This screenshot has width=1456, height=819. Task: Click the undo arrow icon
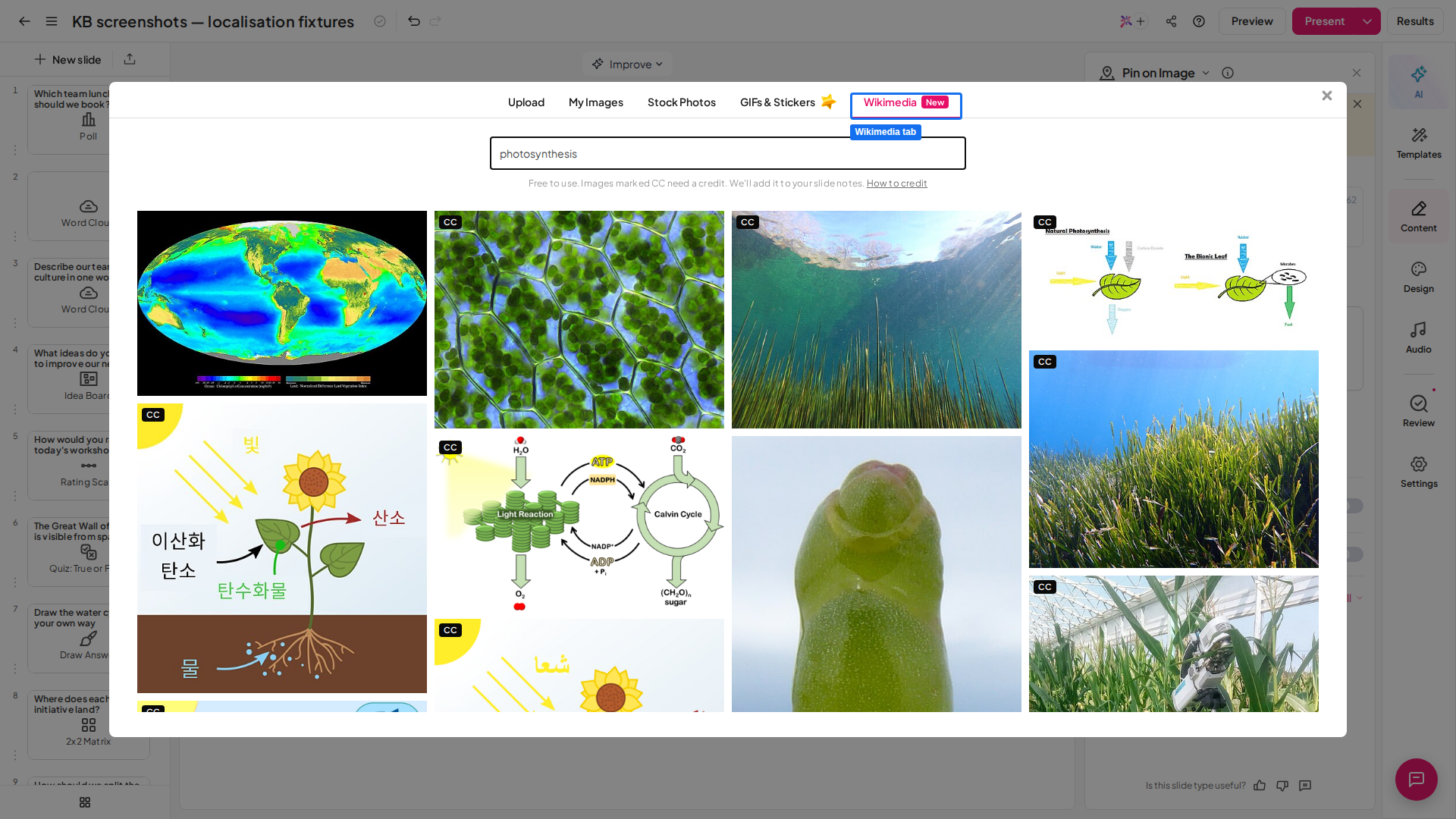click(x=414, y=21)
